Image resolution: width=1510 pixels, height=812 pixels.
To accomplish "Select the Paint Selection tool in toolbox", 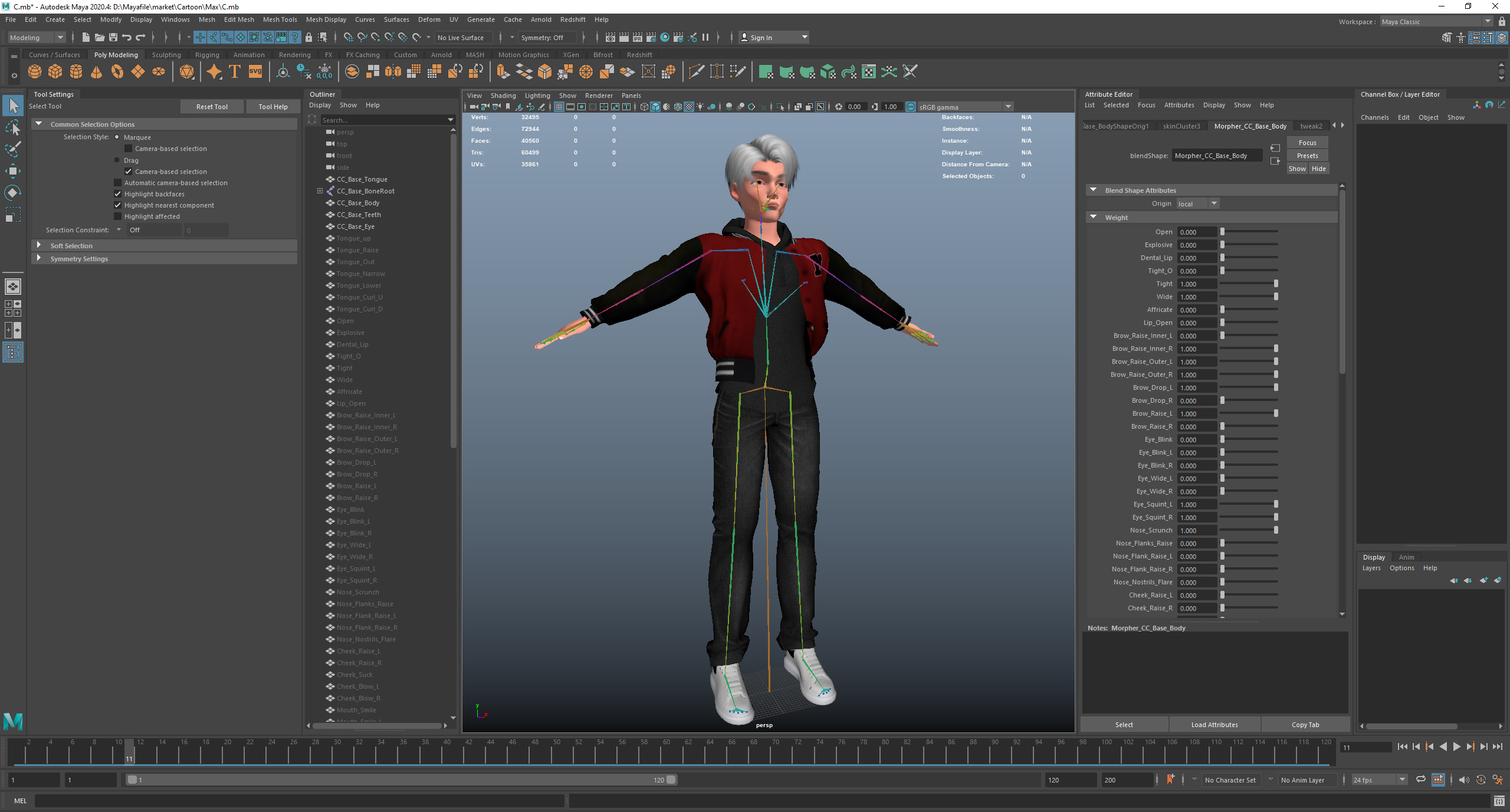I will coord(13,149).
